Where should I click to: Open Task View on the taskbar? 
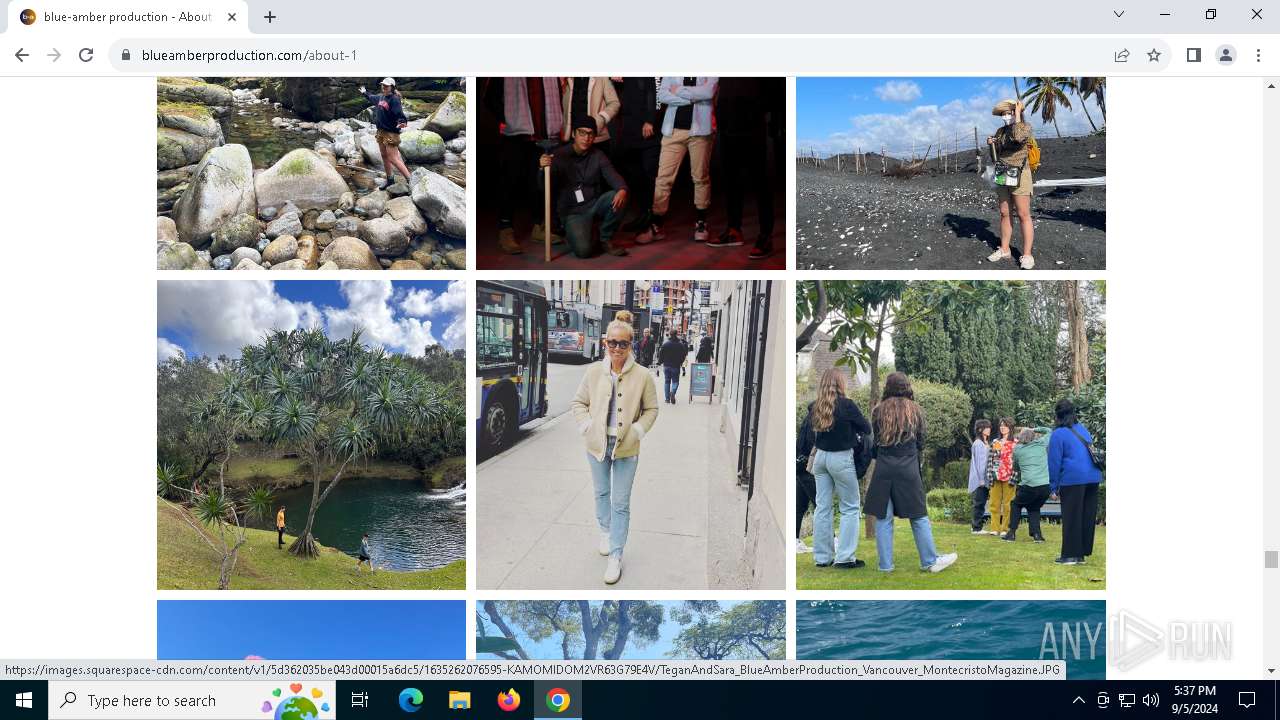tap(361, 700)
